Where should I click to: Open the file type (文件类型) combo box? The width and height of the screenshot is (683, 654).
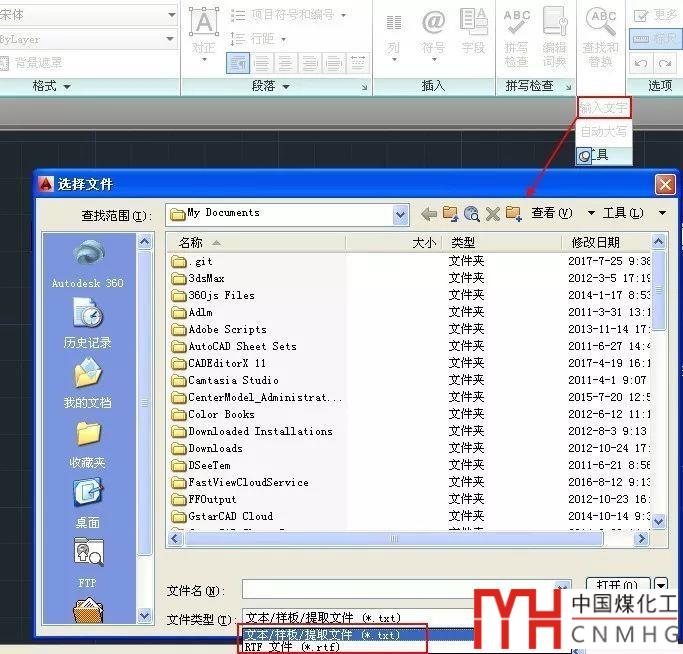[358, 618]
